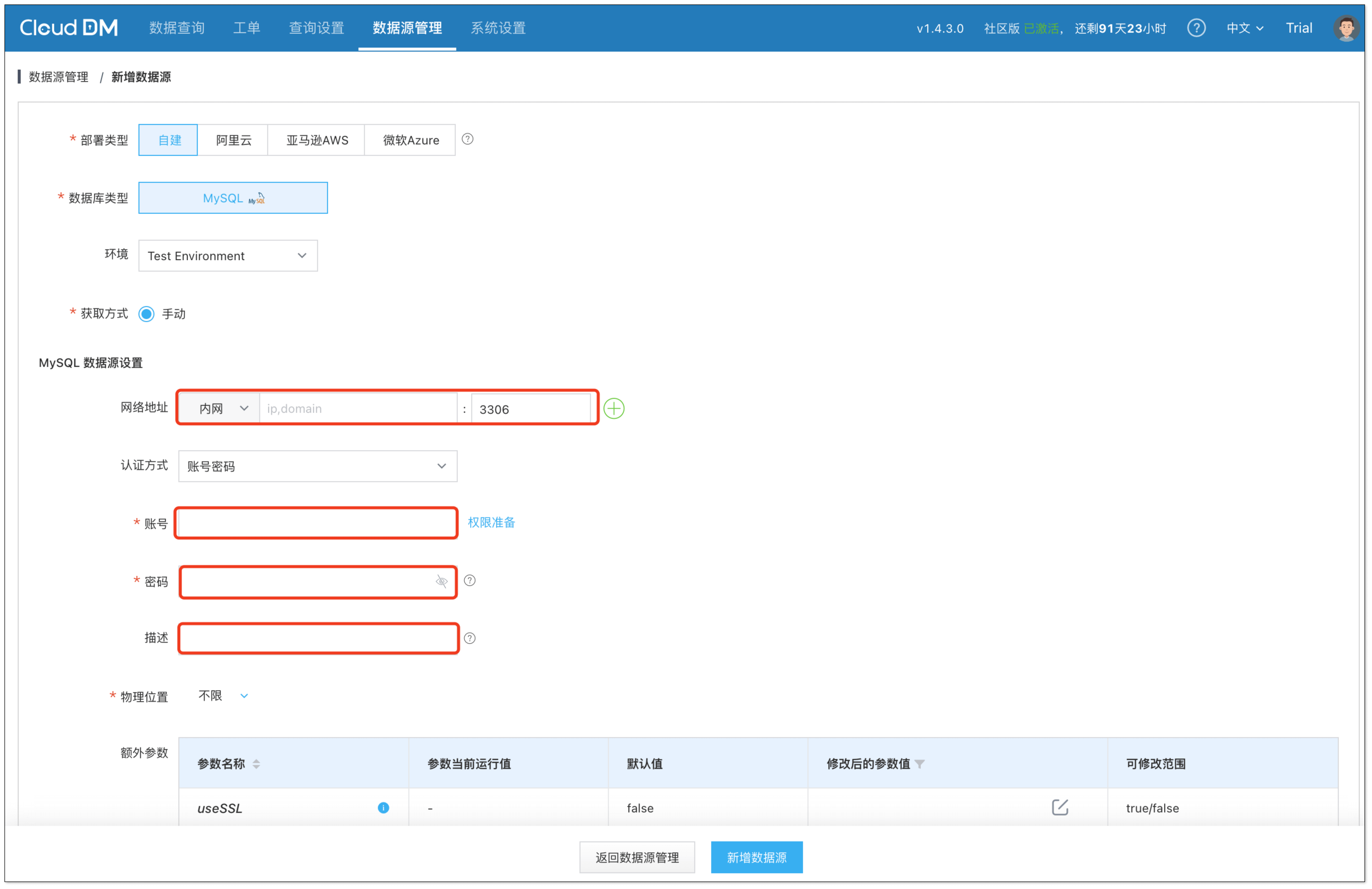Click the useSSL info icon
This screenshot has width=1372, height=889.
tap(383, 808)
